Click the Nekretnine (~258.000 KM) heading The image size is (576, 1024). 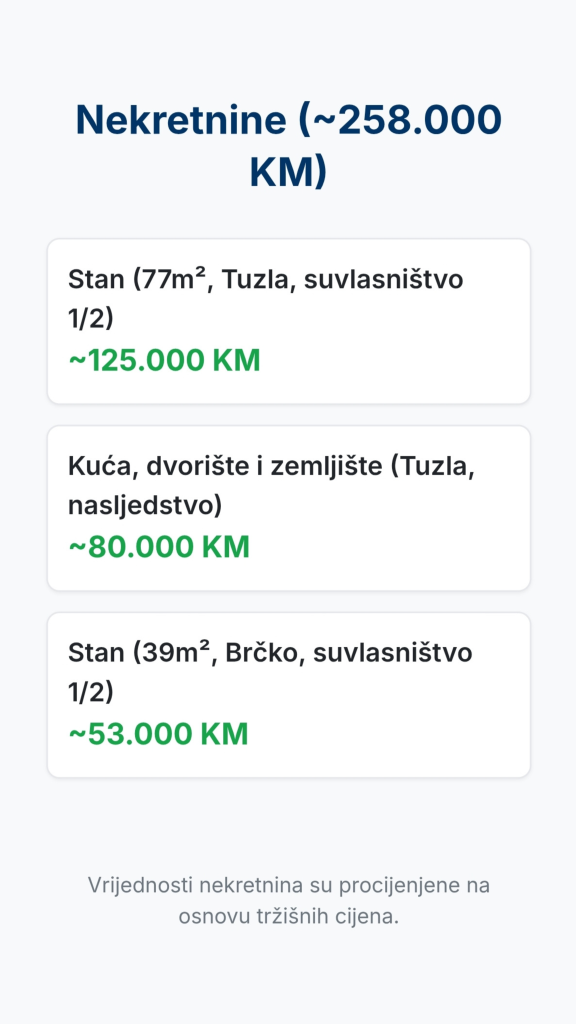point(288,146)
